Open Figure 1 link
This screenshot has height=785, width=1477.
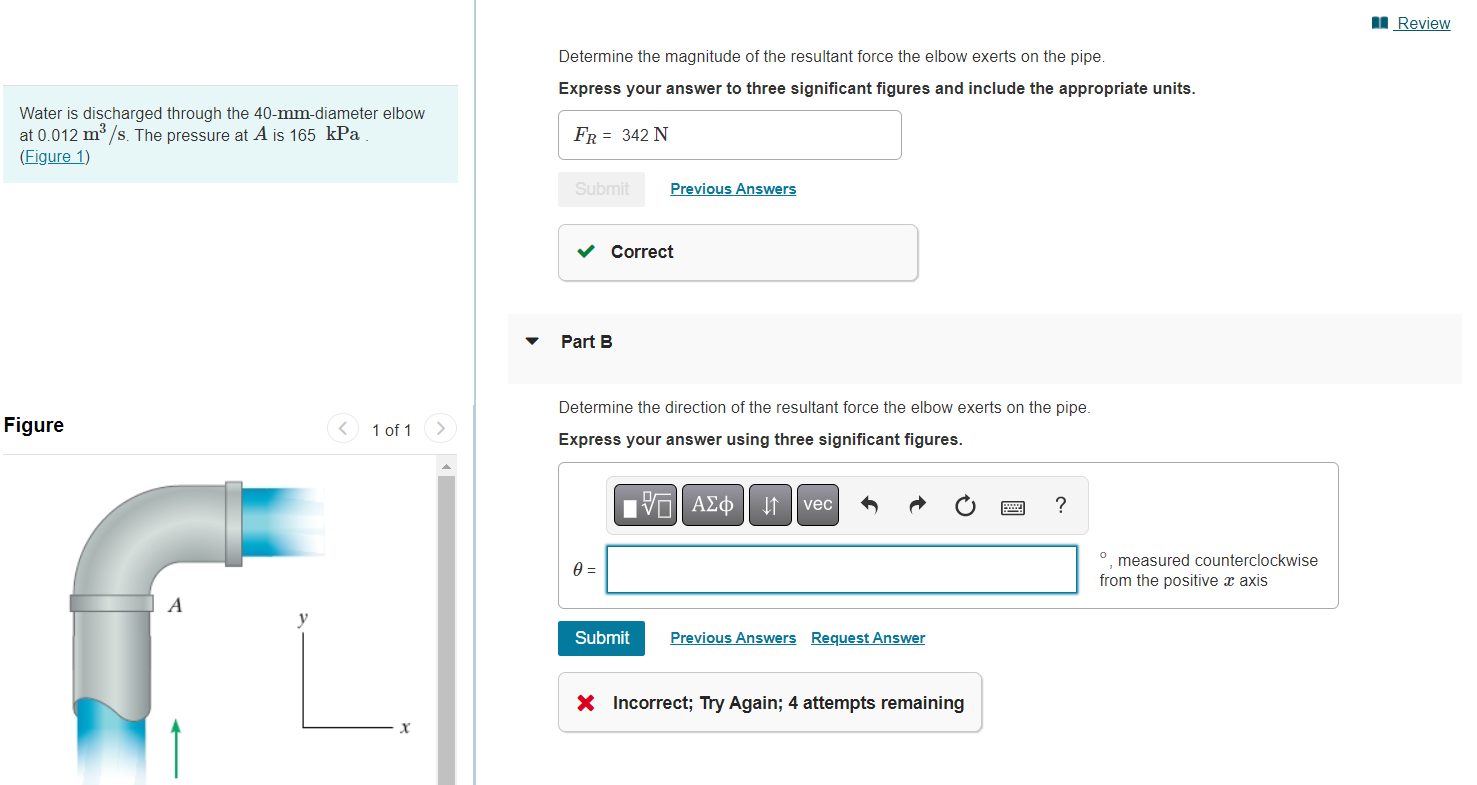pyautogui.click(x=53, y=155)
